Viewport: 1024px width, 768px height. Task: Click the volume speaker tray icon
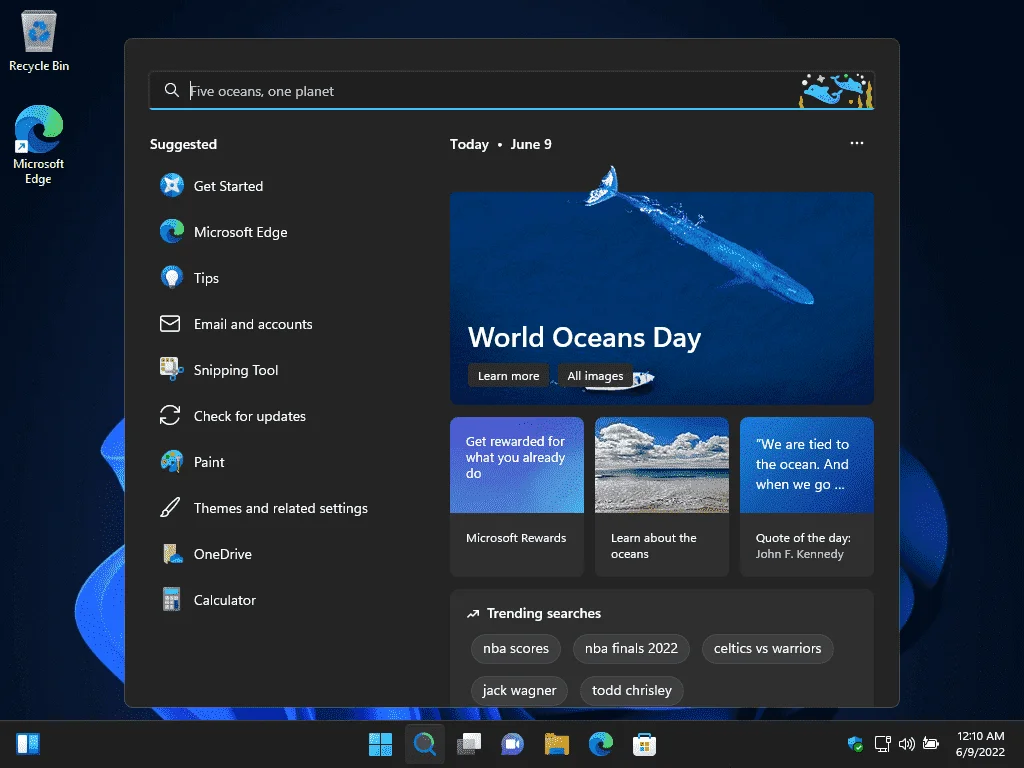point(906,744)
